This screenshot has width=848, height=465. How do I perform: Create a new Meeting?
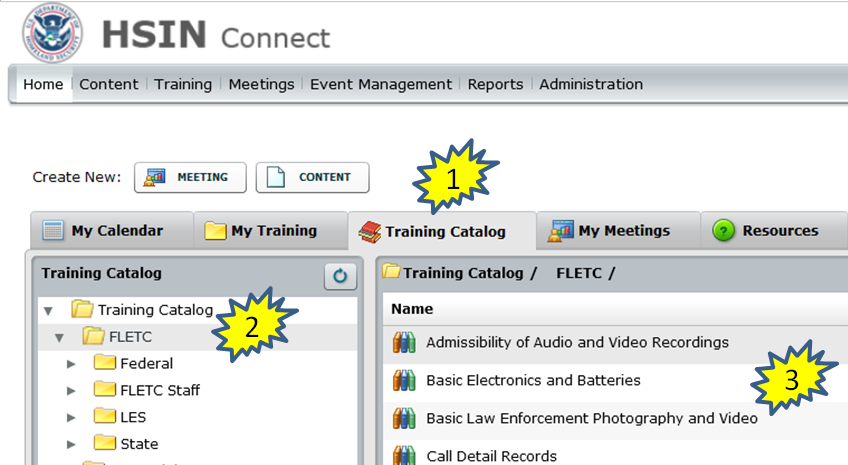190,177
